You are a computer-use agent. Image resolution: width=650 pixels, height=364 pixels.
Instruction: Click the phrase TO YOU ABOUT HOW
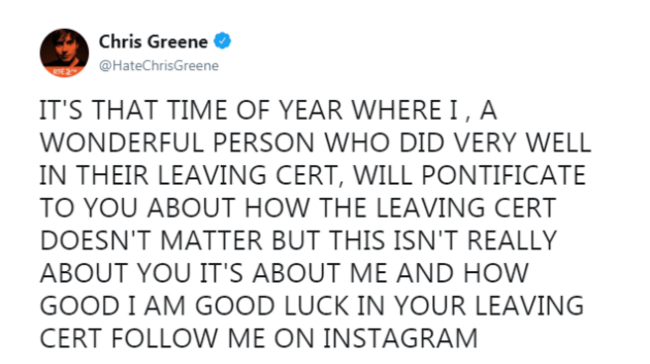pos(175,208)
